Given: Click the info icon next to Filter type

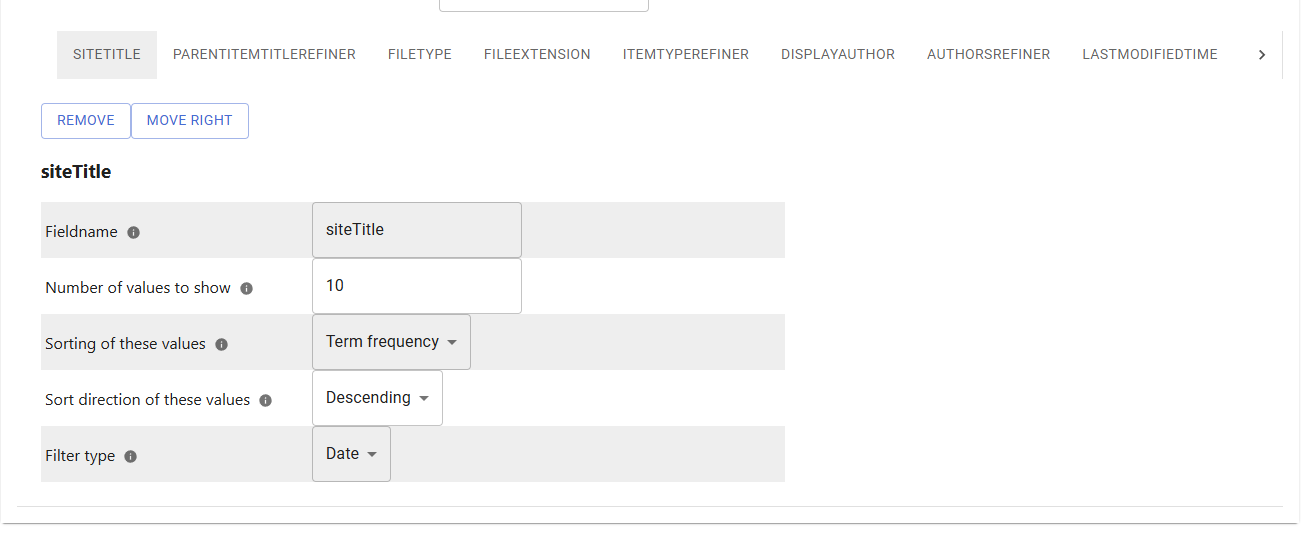Looking at the screenshot, I should click(131, 456).
